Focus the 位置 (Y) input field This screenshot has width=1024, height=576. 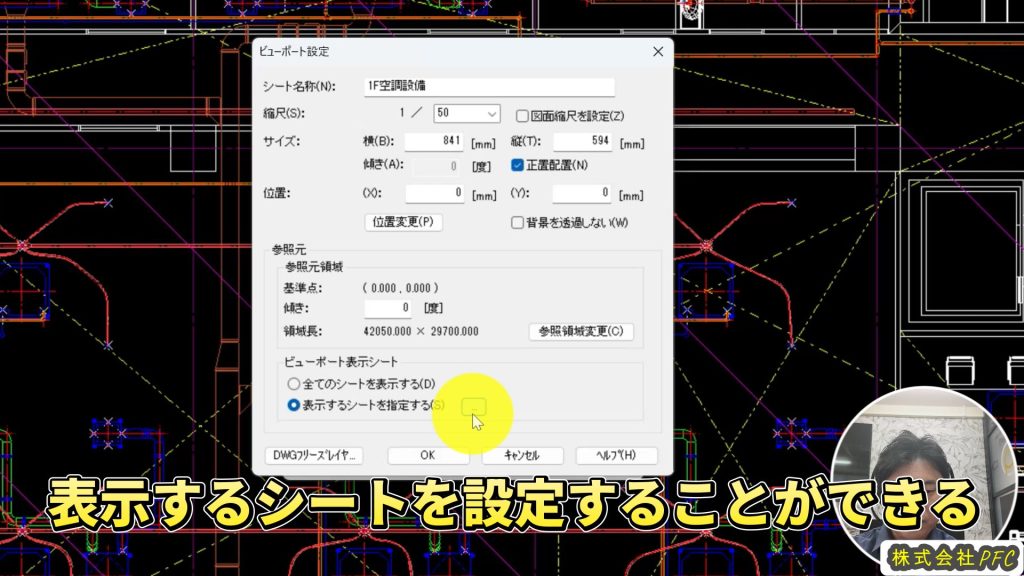582,193
